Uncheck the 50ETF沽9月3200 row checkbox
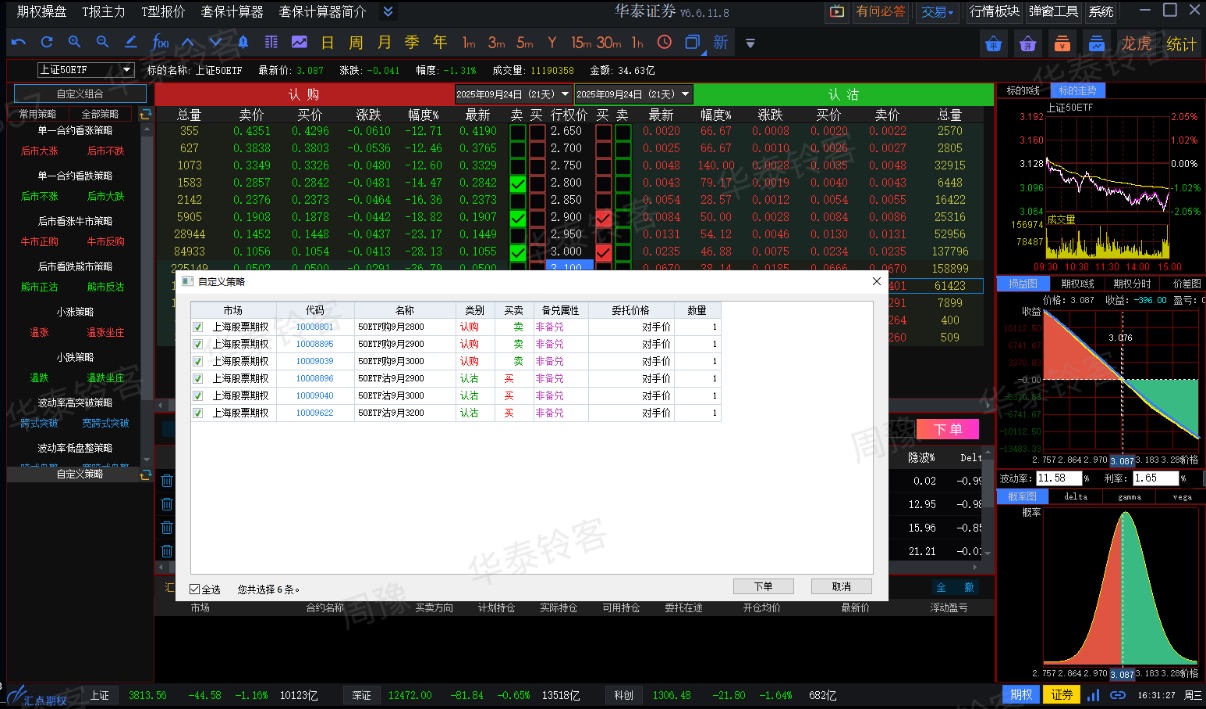 [198, 412]
